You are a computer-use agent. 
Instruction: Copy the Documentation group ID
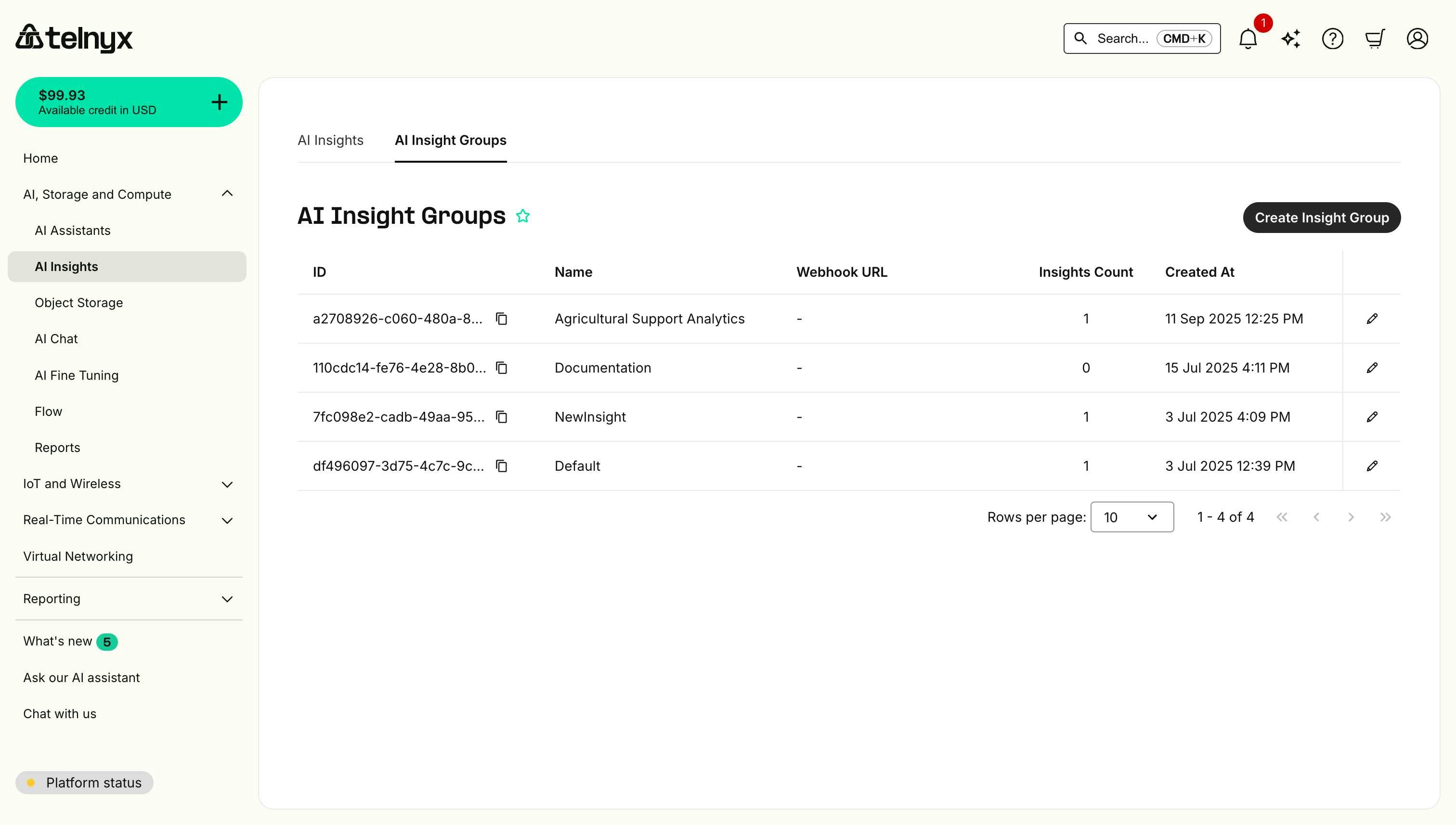501,367
